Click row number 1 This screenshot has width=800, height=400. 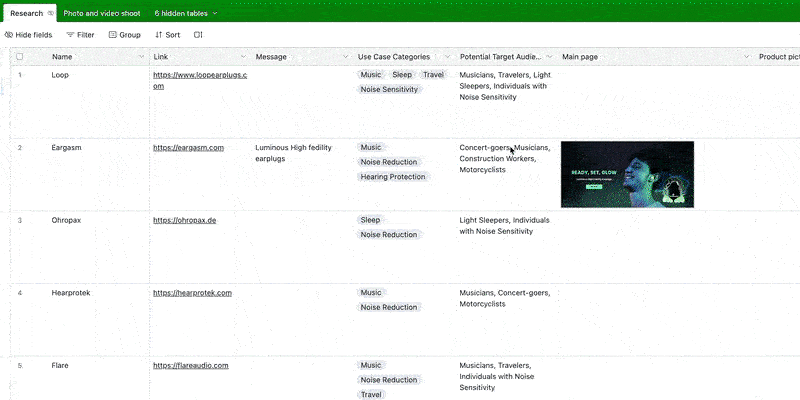click(20, 75)
